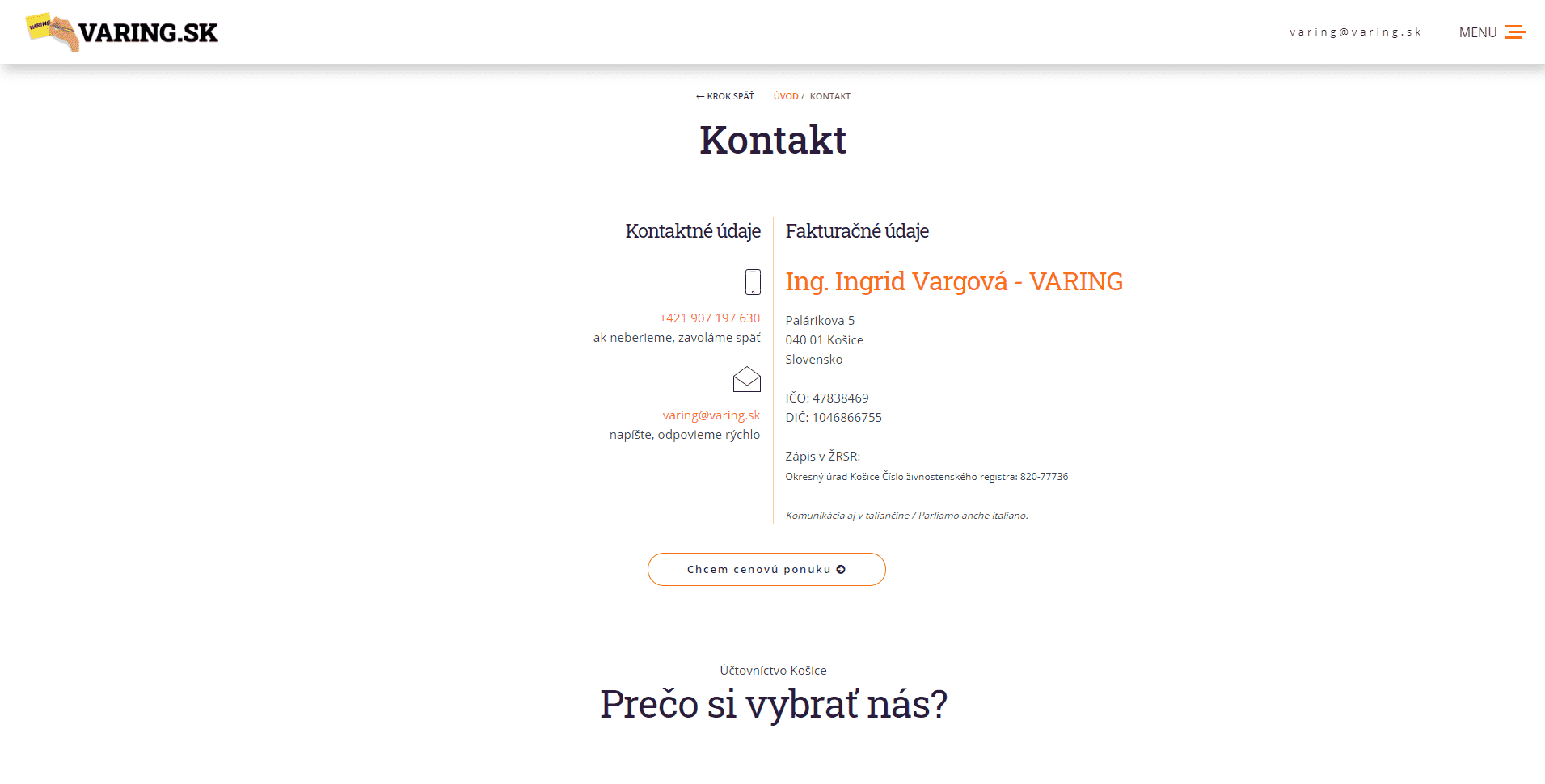
Task: Click the Kontakt page title
Action: (772, 140)
